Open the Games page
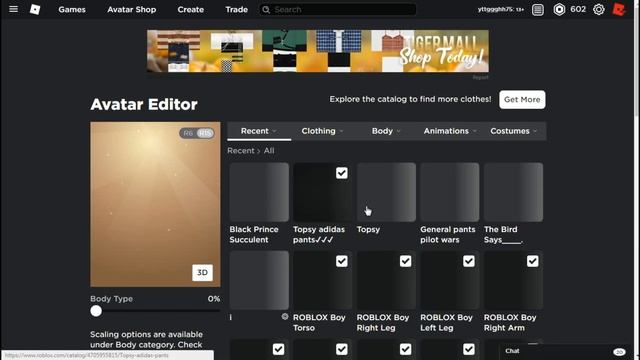 click(x=72, y=9)
